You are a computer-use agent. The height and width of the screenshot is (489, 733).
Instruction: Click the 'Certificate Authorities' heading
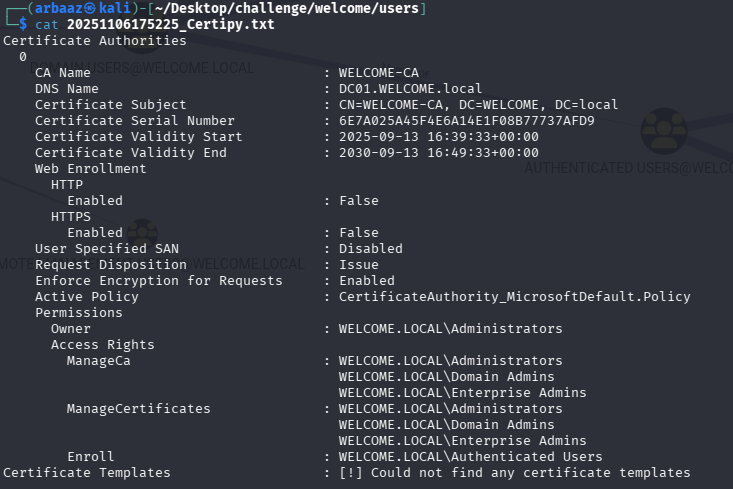point(94,41)
